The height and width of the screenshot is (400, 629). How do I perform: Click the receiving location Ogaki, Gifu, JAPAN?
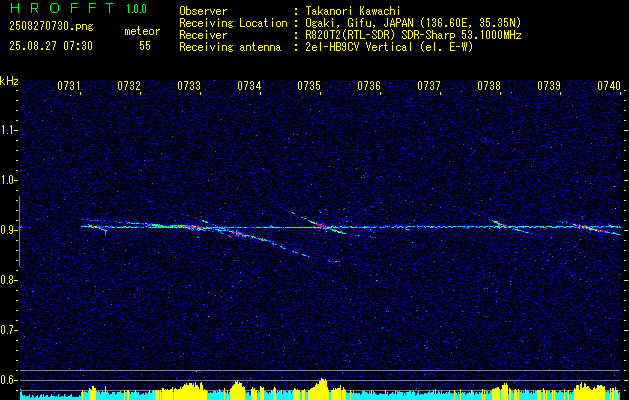tap(362, 24)
